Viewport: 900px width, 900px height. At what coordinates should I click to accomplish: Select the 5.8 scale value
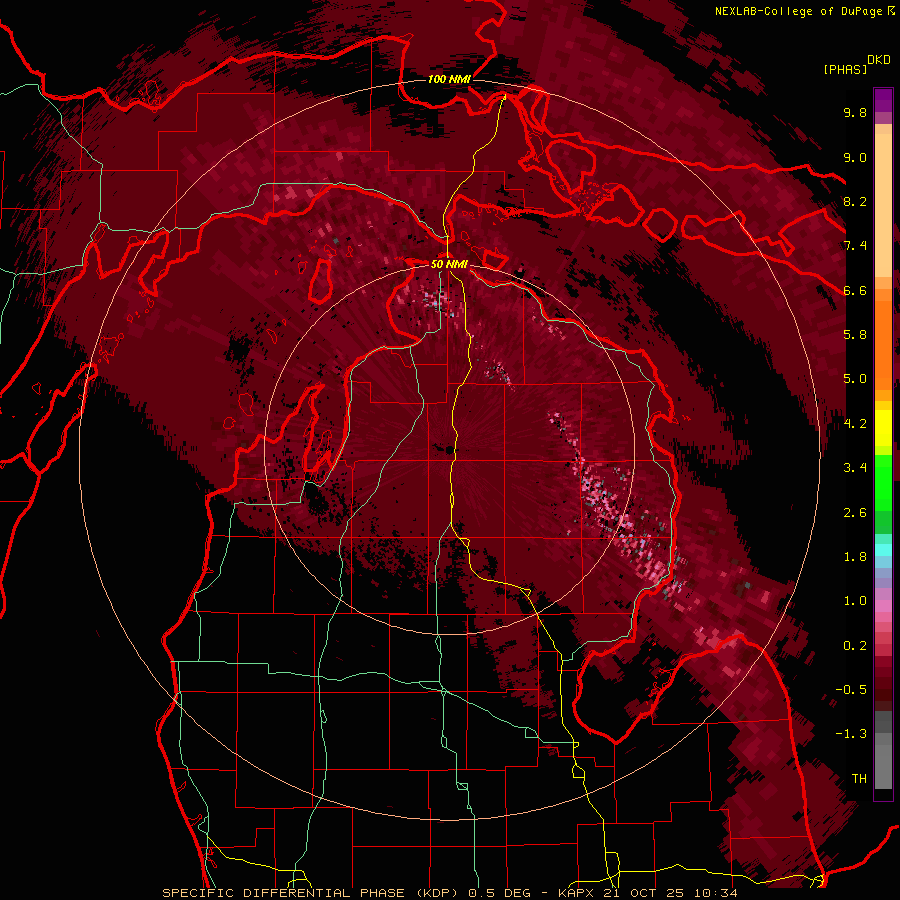[x=855, y=335]
